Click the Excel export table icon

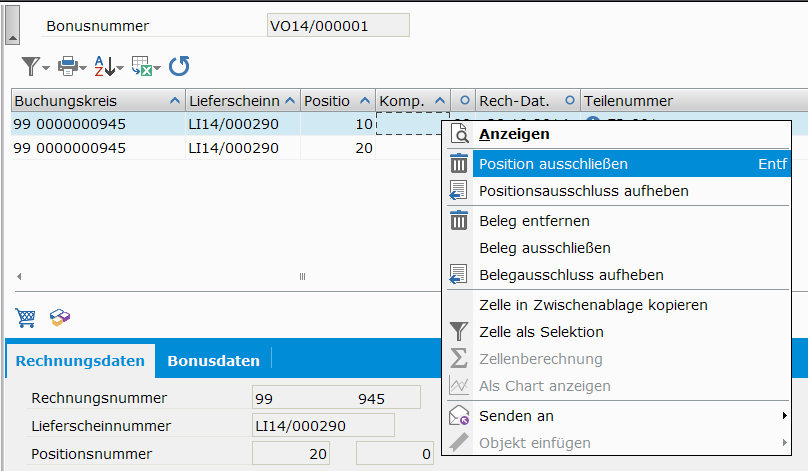click(x=143, y=67)
